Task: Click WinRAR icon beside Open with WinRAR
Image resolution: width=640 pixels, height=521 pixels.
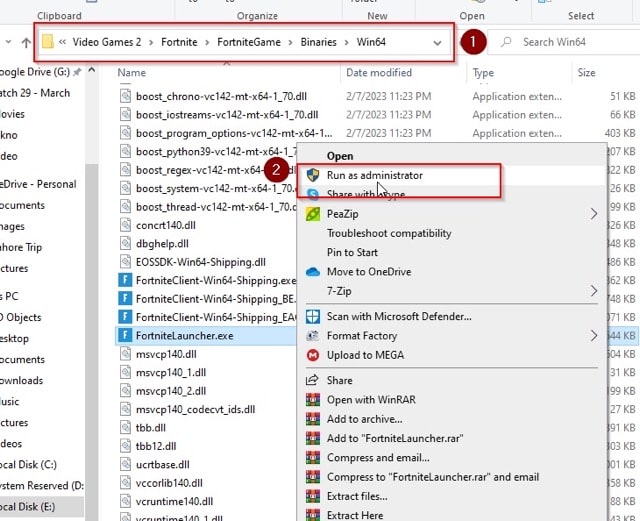Action: click(x=313, y=399)
